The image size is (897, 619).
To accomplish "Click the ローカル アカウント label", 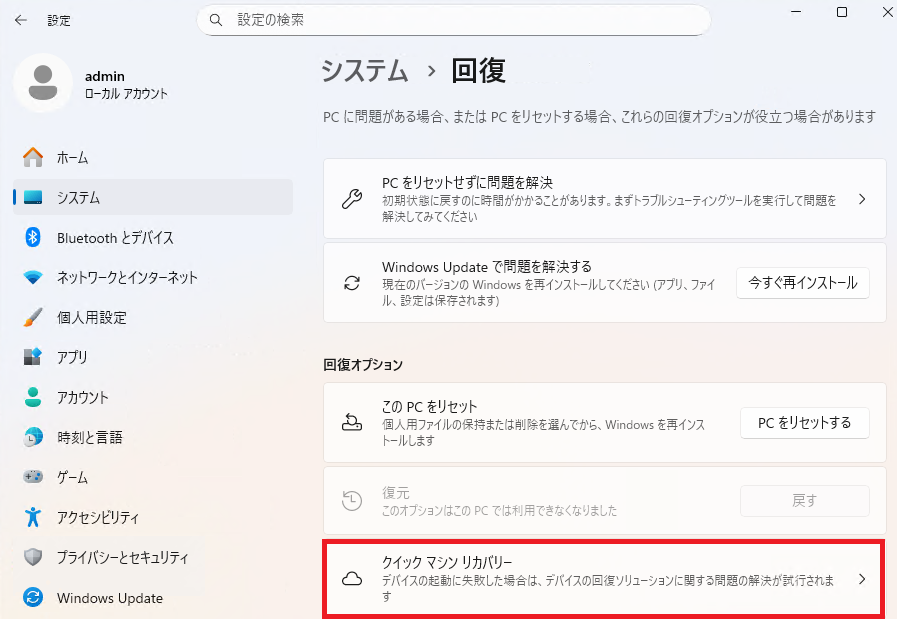I will coord(126,94).
